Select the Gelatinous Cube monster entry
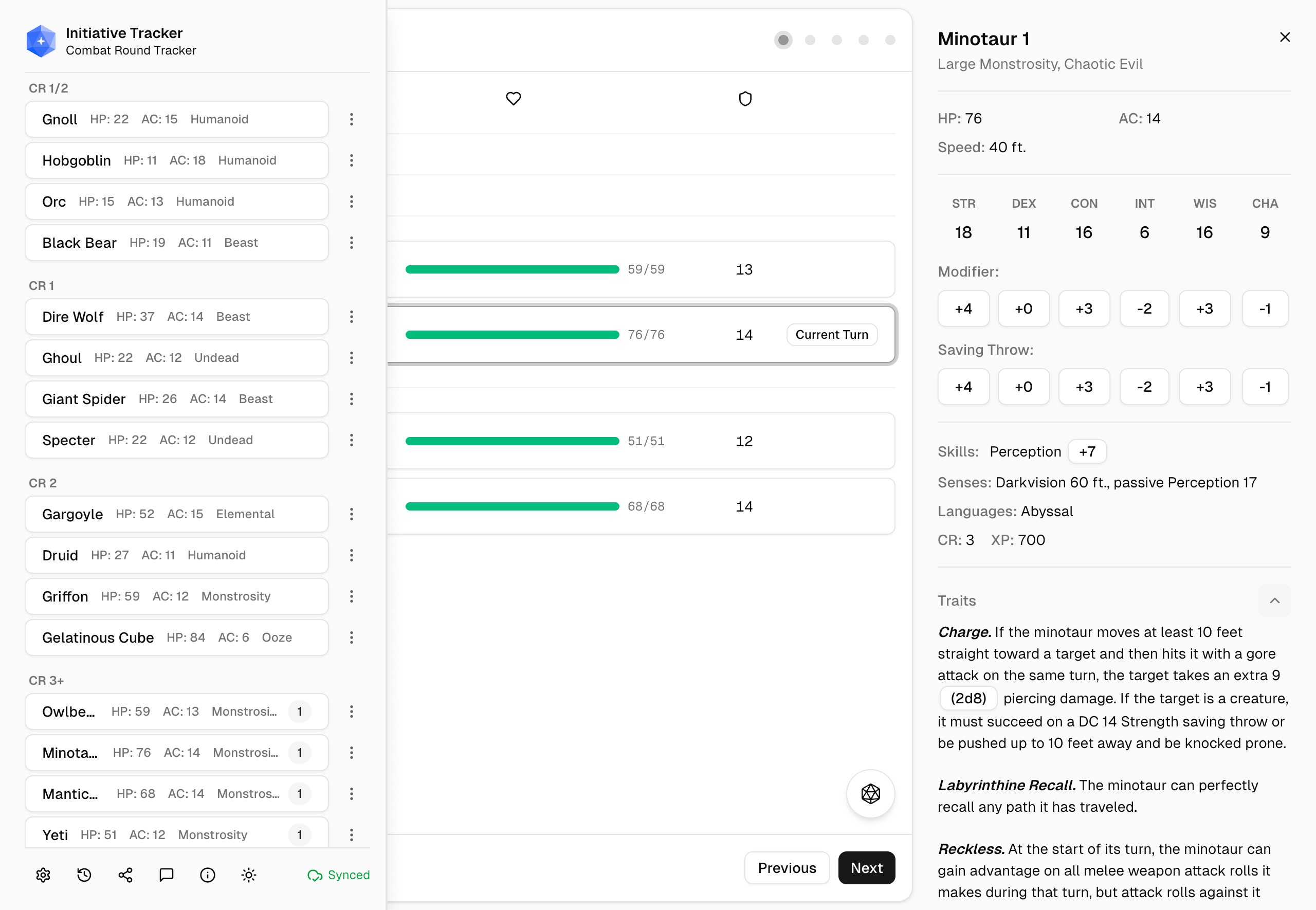 click(177, 637)
